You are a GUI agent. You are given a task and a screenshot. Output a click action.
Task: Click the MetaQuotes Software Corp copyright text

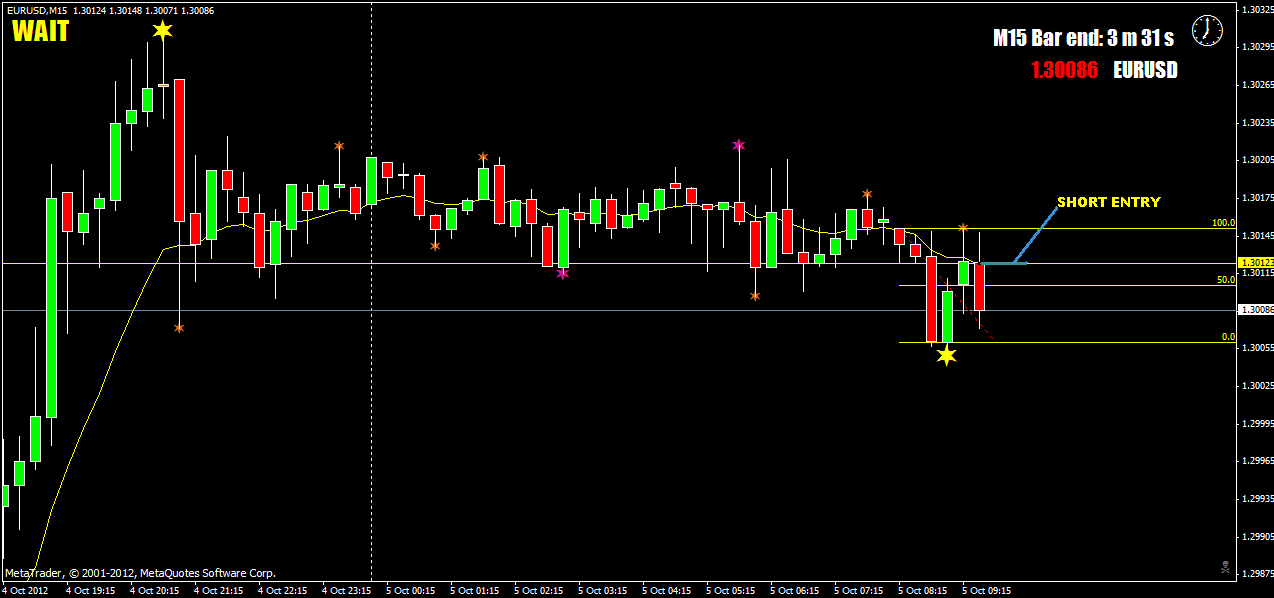(140, 572)
